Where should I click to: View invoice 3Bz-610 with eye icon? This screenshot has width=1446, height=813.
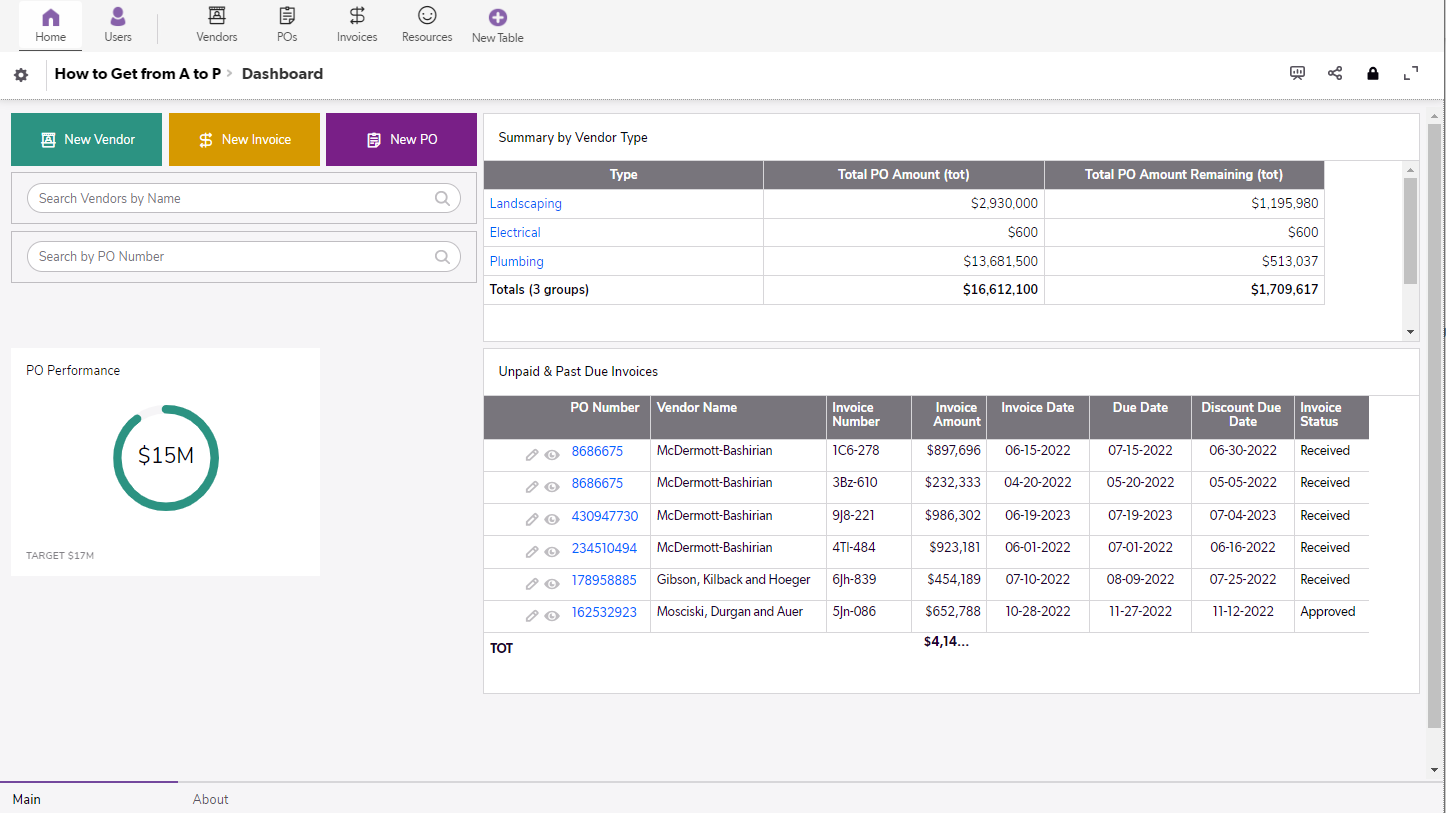tap(551, 487)
